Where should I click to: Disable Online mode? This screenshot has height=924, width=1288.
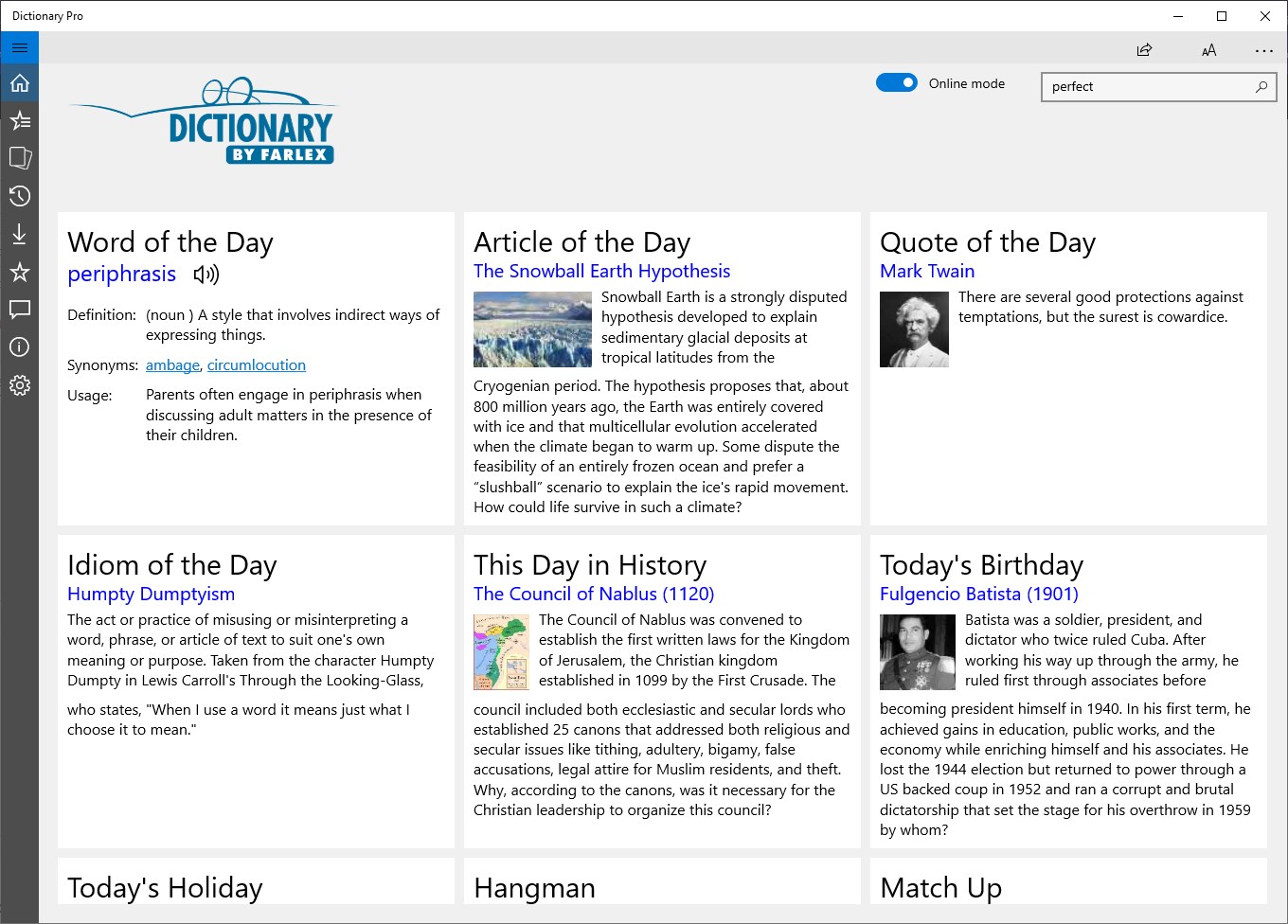[x=896, y=82]
